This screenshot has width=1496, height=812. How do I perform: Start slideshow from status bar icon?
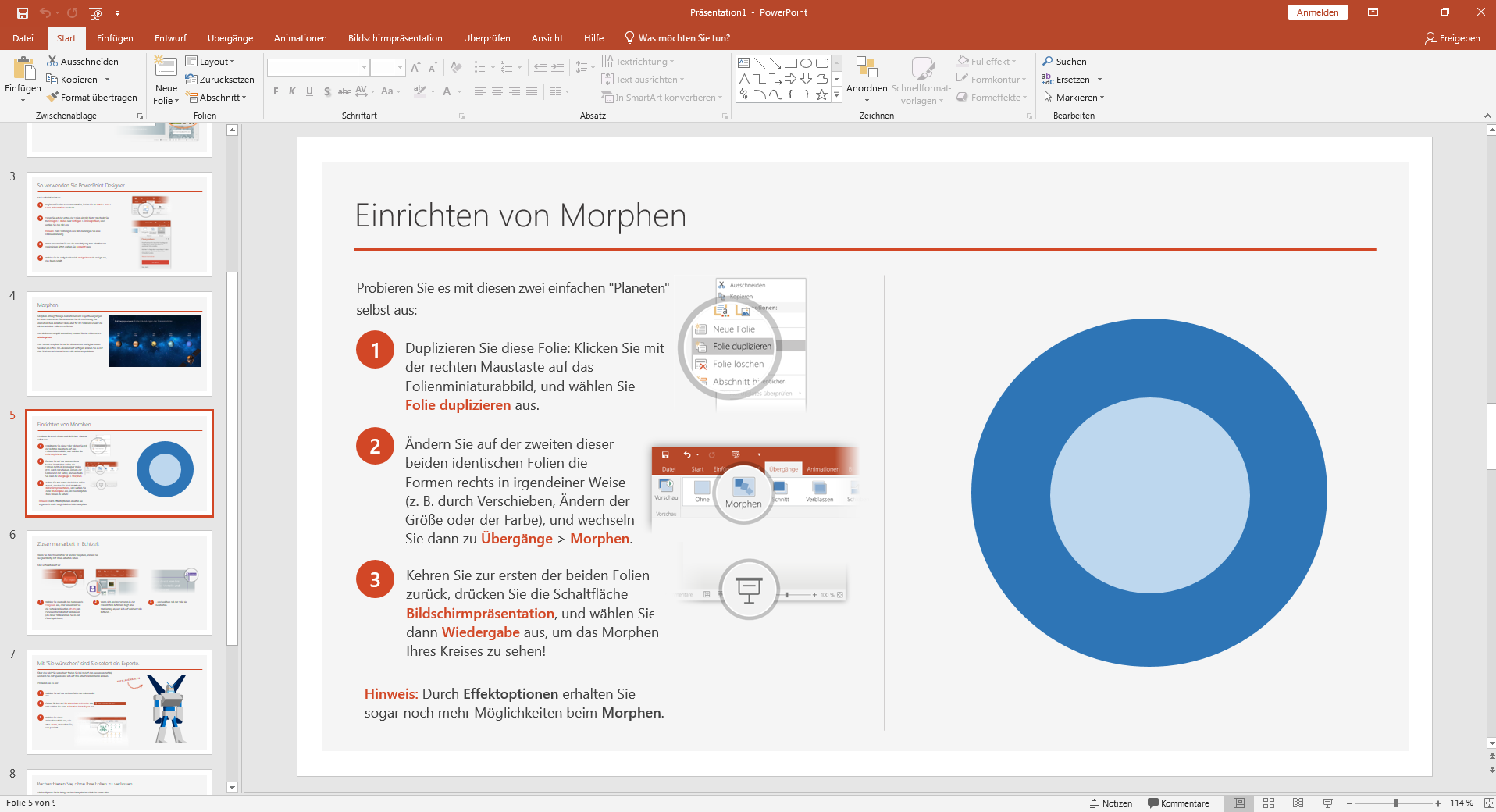(1327, 803)
